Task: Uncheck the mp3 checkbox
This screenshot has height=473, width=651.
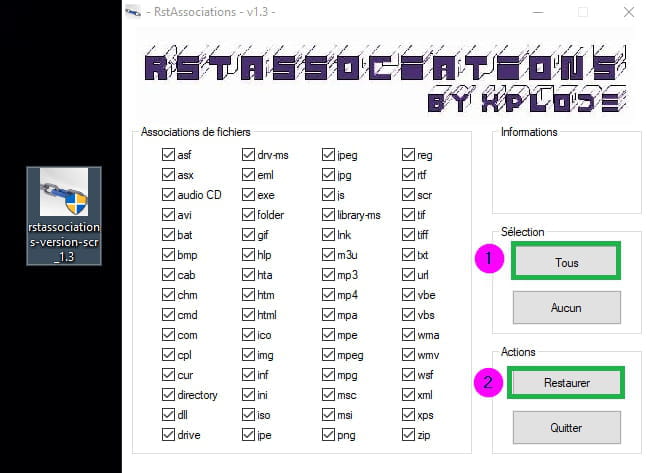Action: coord(328,274)
